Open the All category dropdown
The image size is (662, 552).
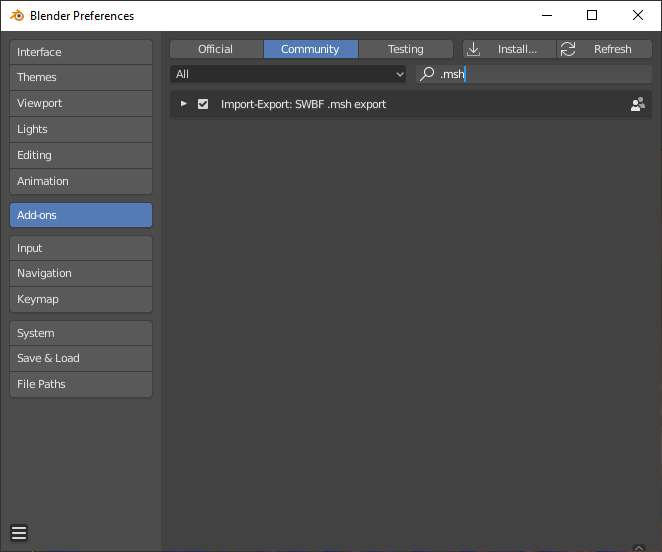tap(288, 74)
